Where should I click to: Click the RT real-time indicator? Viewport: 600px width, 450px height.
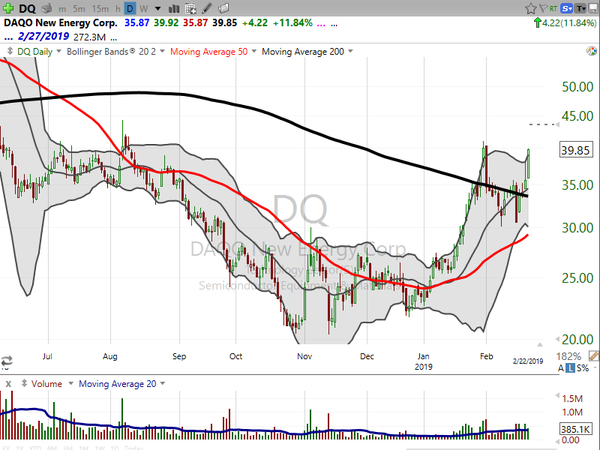click(553, 8)
